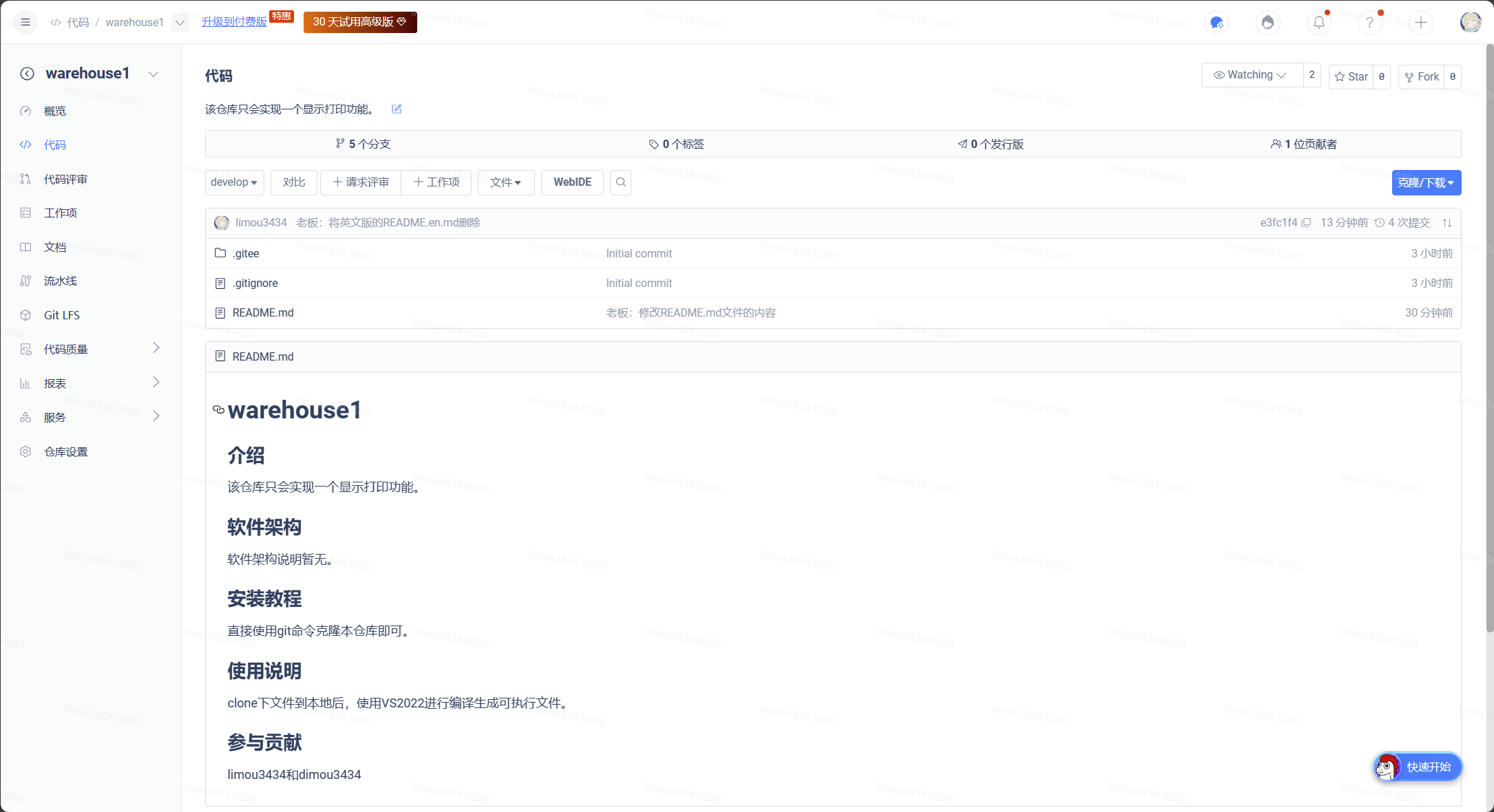
Task: Expand the 服务 sidebar section
Action: click(x=55, y=417)
